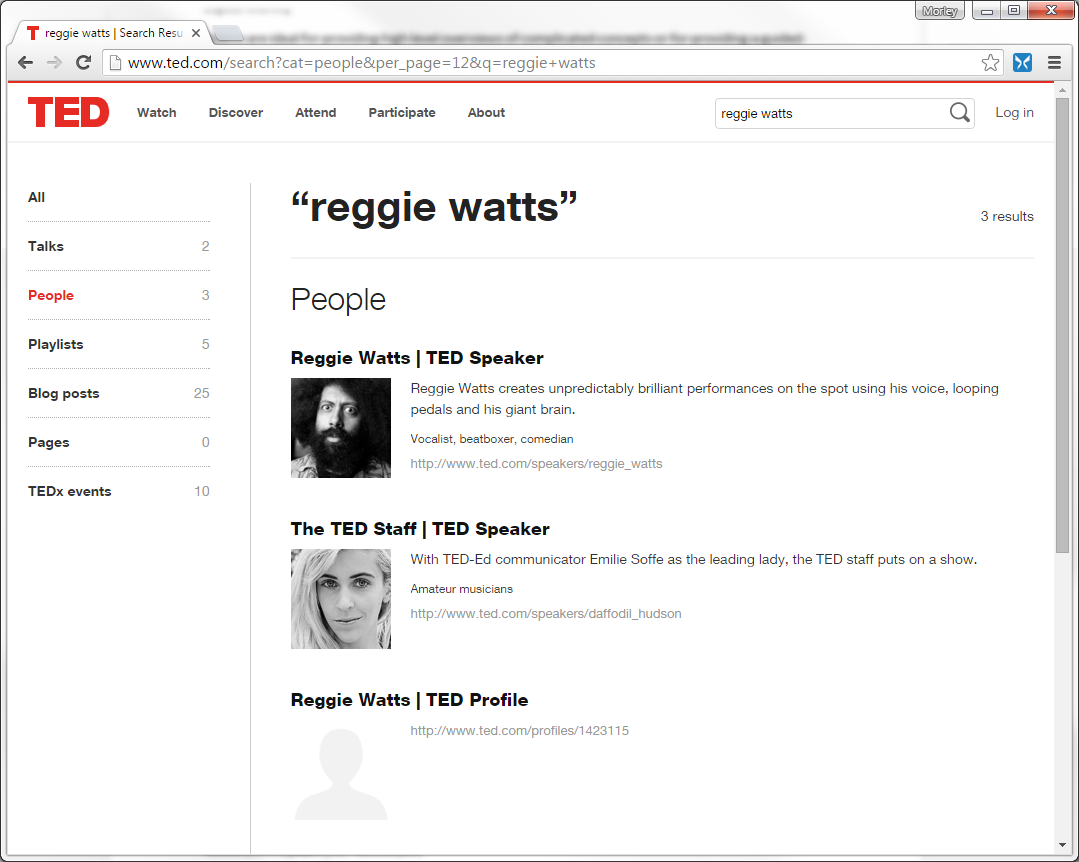Open The TED Staff speaker link
1079x862 pixels.
coord(420,529)
